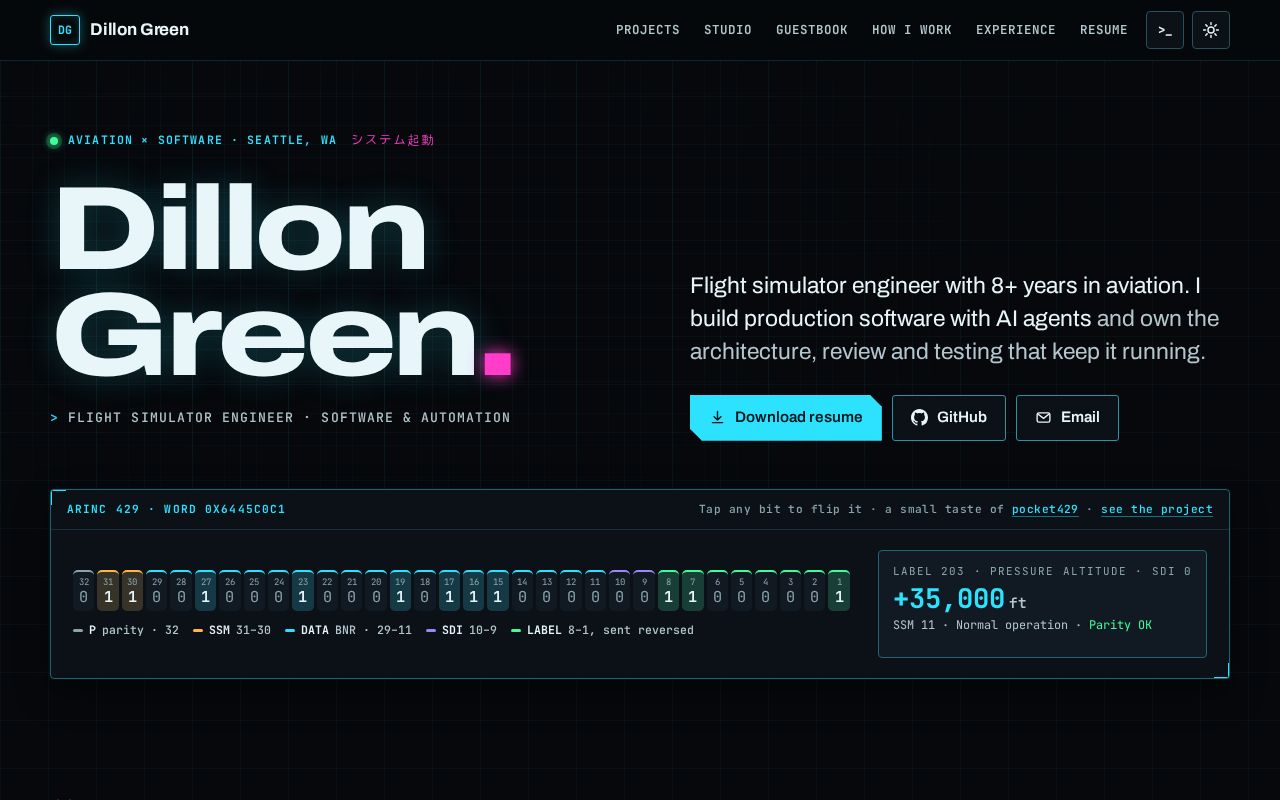Follow the 'see the project' link

[x=1157, y=510]
